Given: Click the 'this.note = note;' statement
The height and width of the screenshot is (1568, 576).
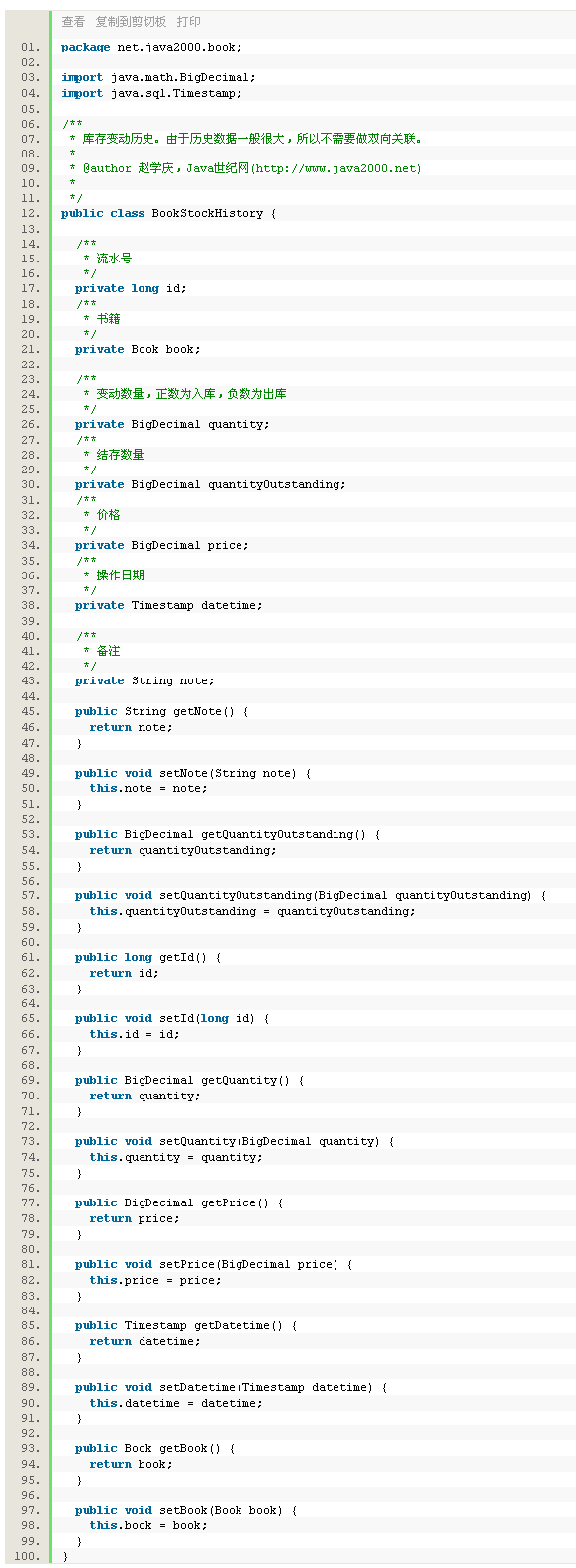Looking at the screenshot, I should click(x=148, y=788).
